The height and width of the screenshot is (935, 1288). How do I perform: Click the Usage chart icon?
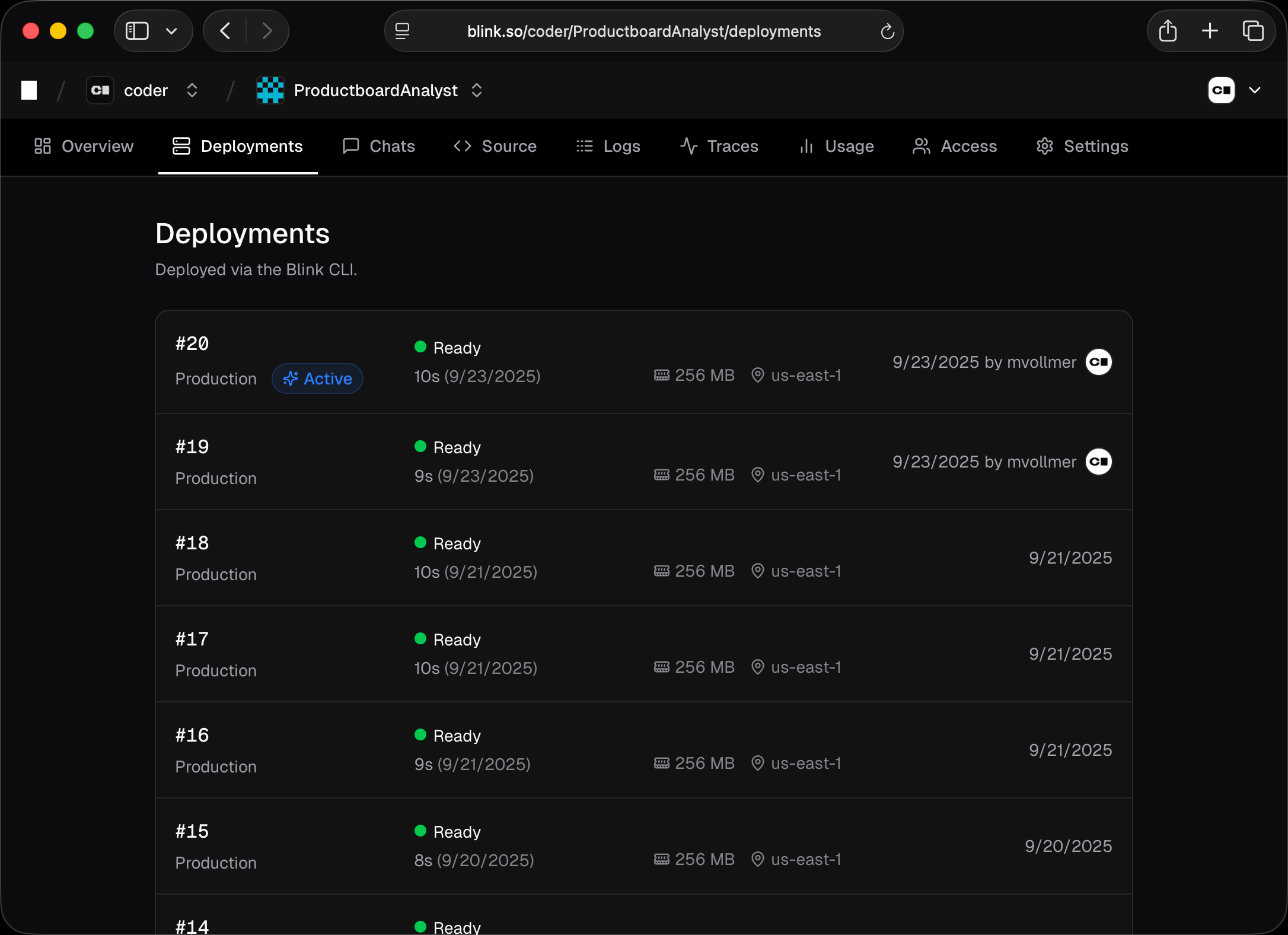(x=806, y=146)
